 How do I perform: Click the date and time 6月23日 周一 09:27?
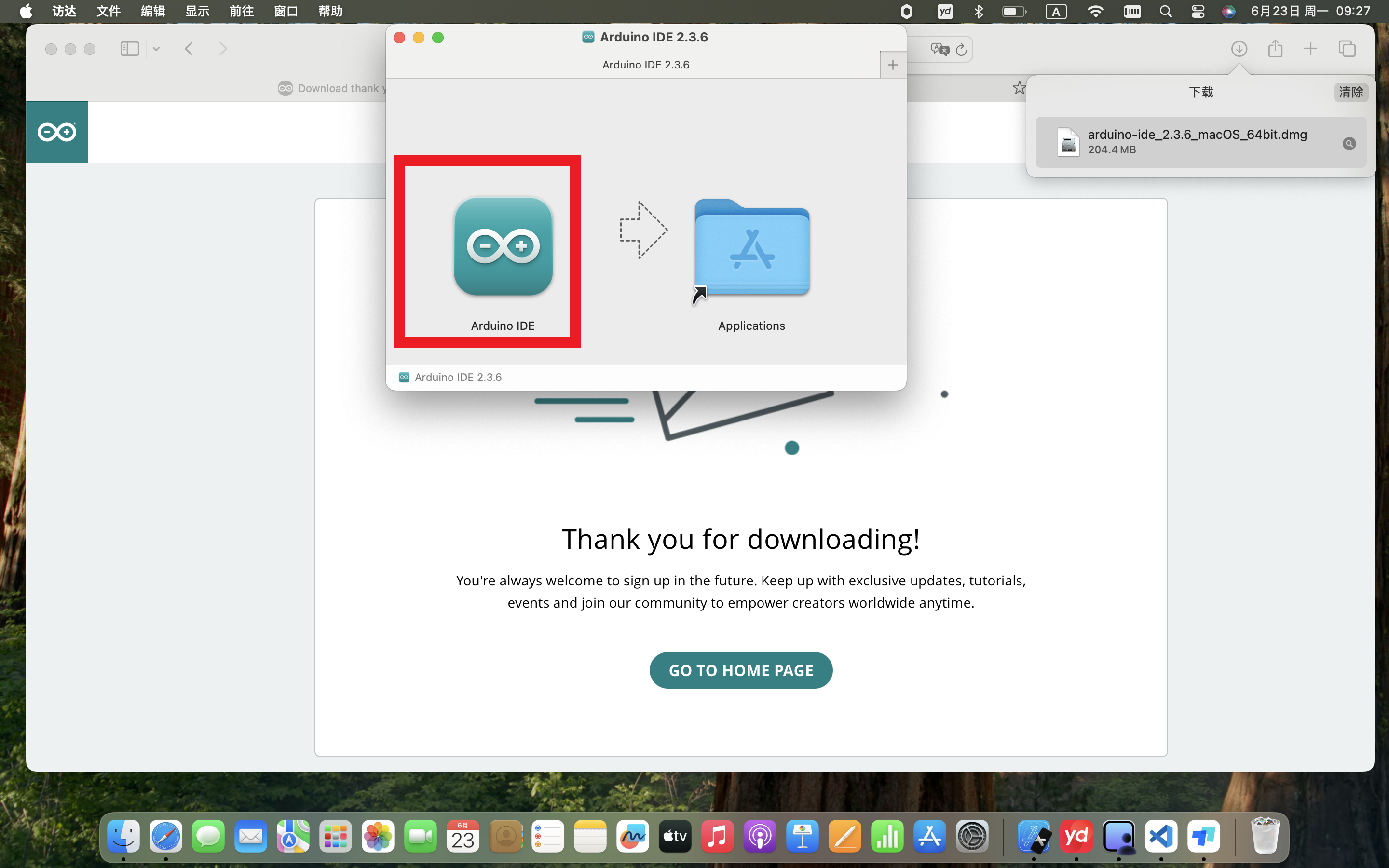pos(1310,12)
